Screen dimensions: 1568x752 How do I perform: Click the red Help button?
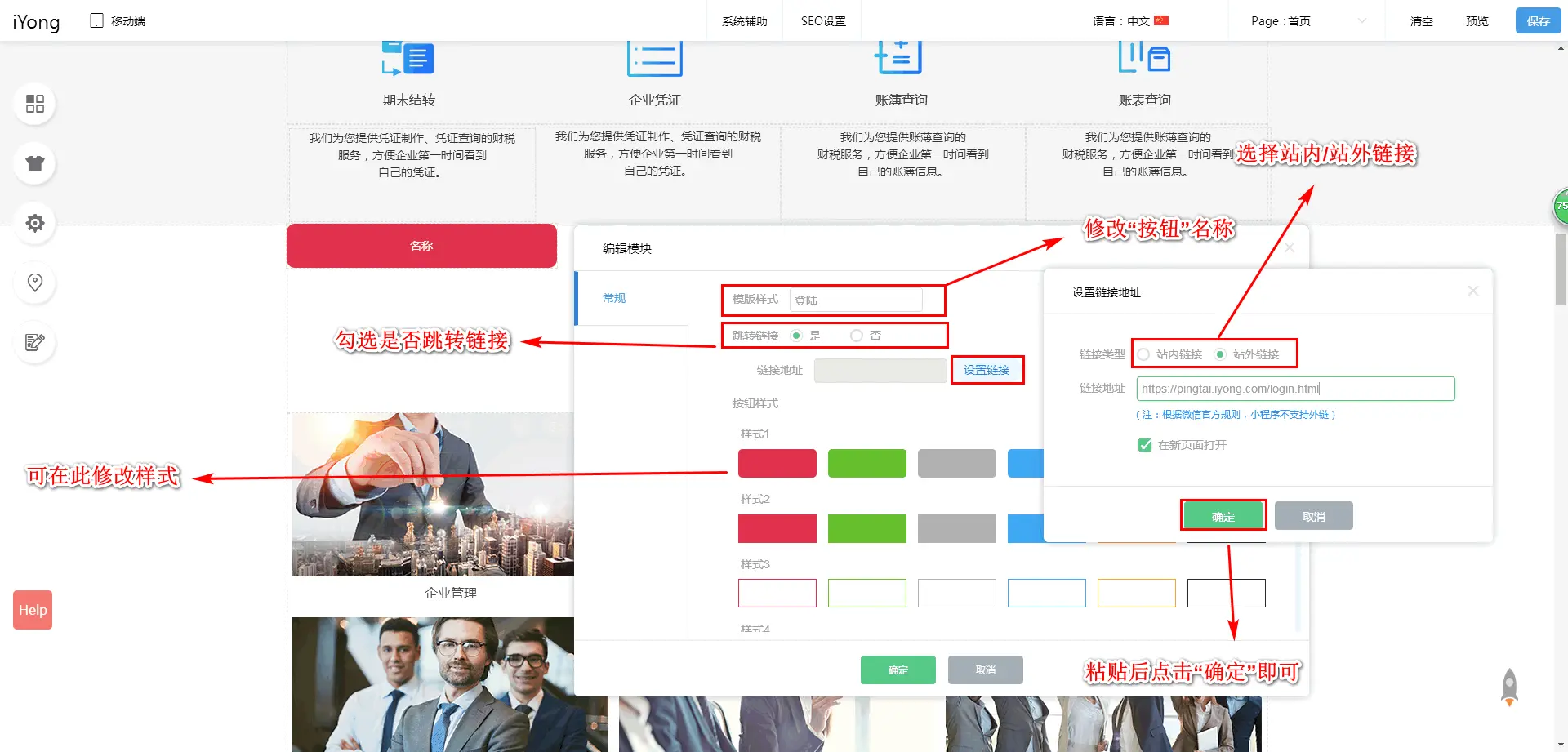pyautogui.click(x=33, y=610)
